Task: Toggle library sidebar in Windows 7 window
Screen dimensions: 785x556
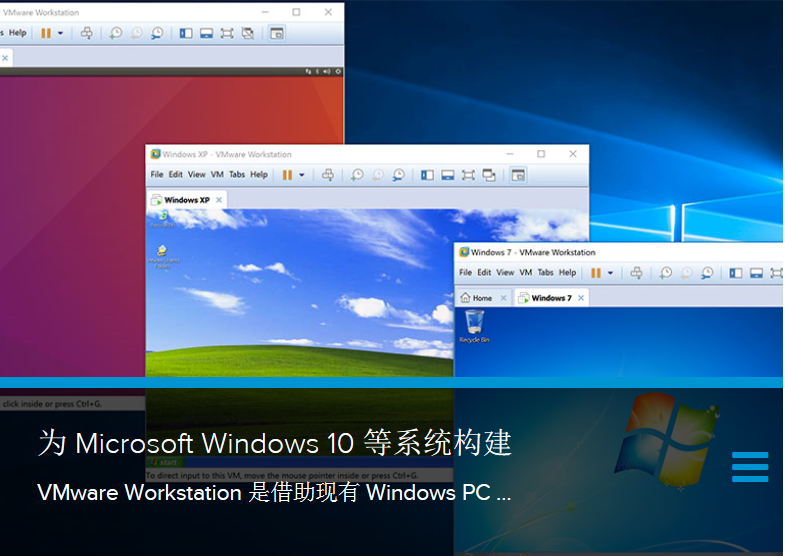Action: click(x=735, y=273)
